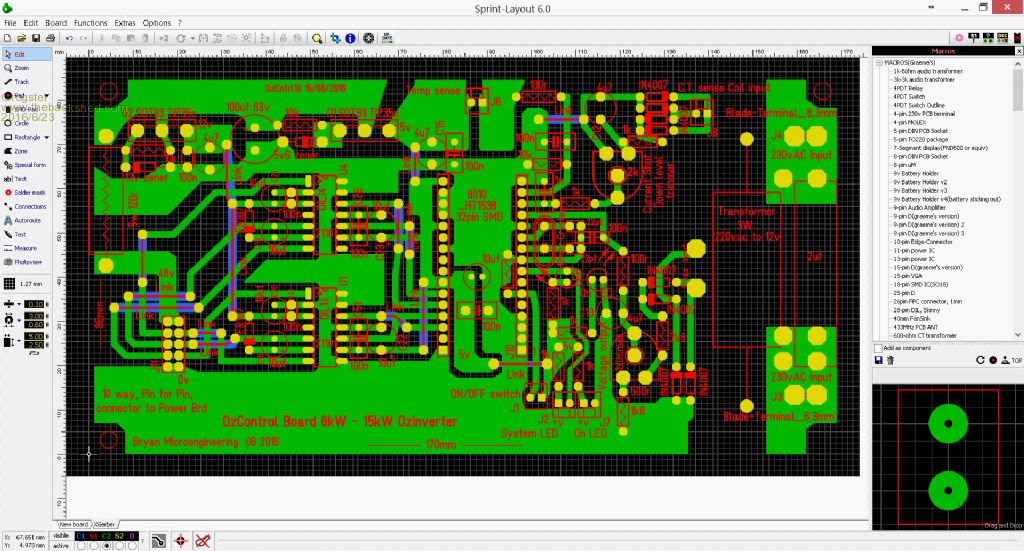
Task: Select the Track tool
Action: pos(20,82)
